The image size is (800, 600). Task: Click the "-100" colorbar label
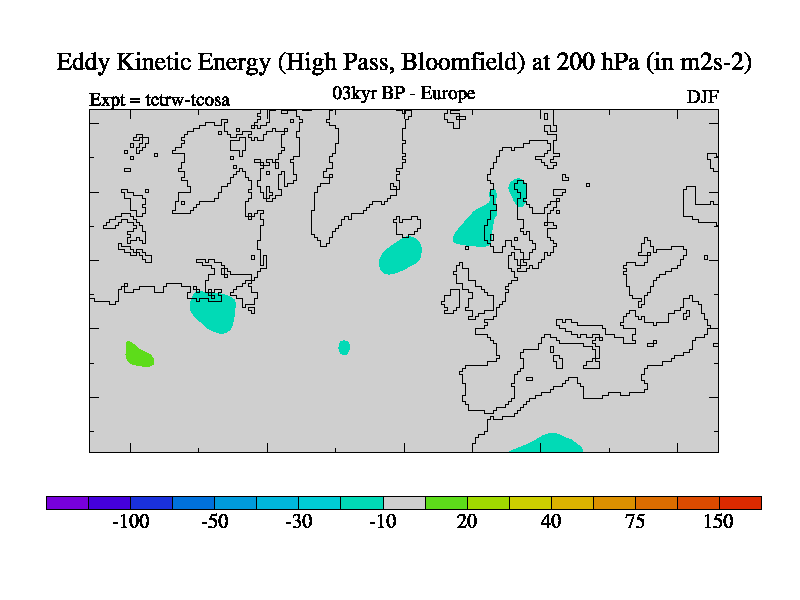130,522
